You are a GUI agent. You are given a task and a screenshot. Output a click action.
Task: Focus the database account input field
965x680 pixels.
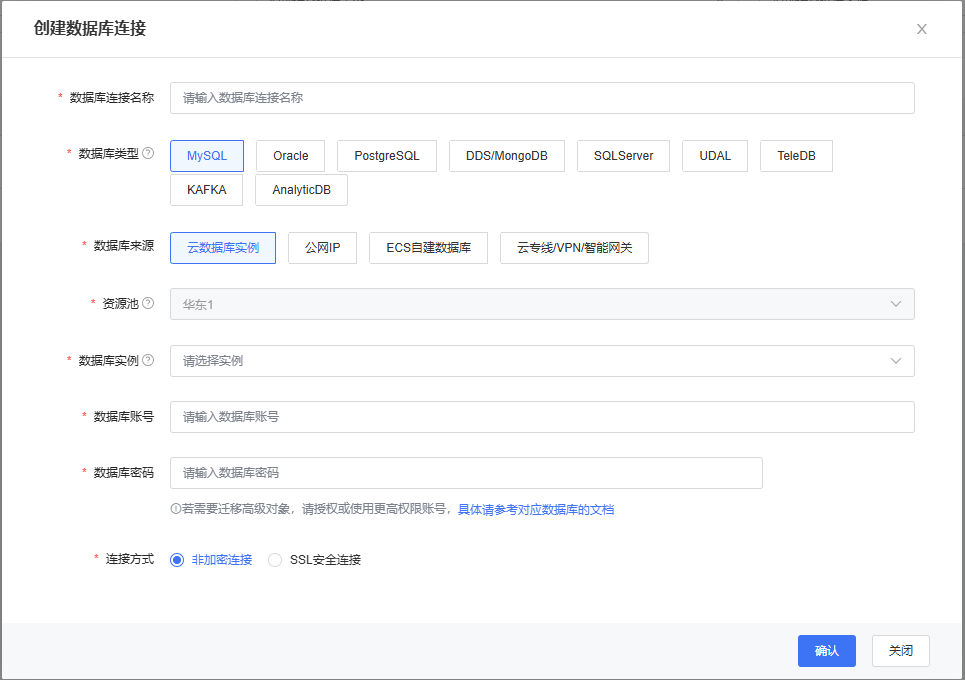tap(542, 417)
